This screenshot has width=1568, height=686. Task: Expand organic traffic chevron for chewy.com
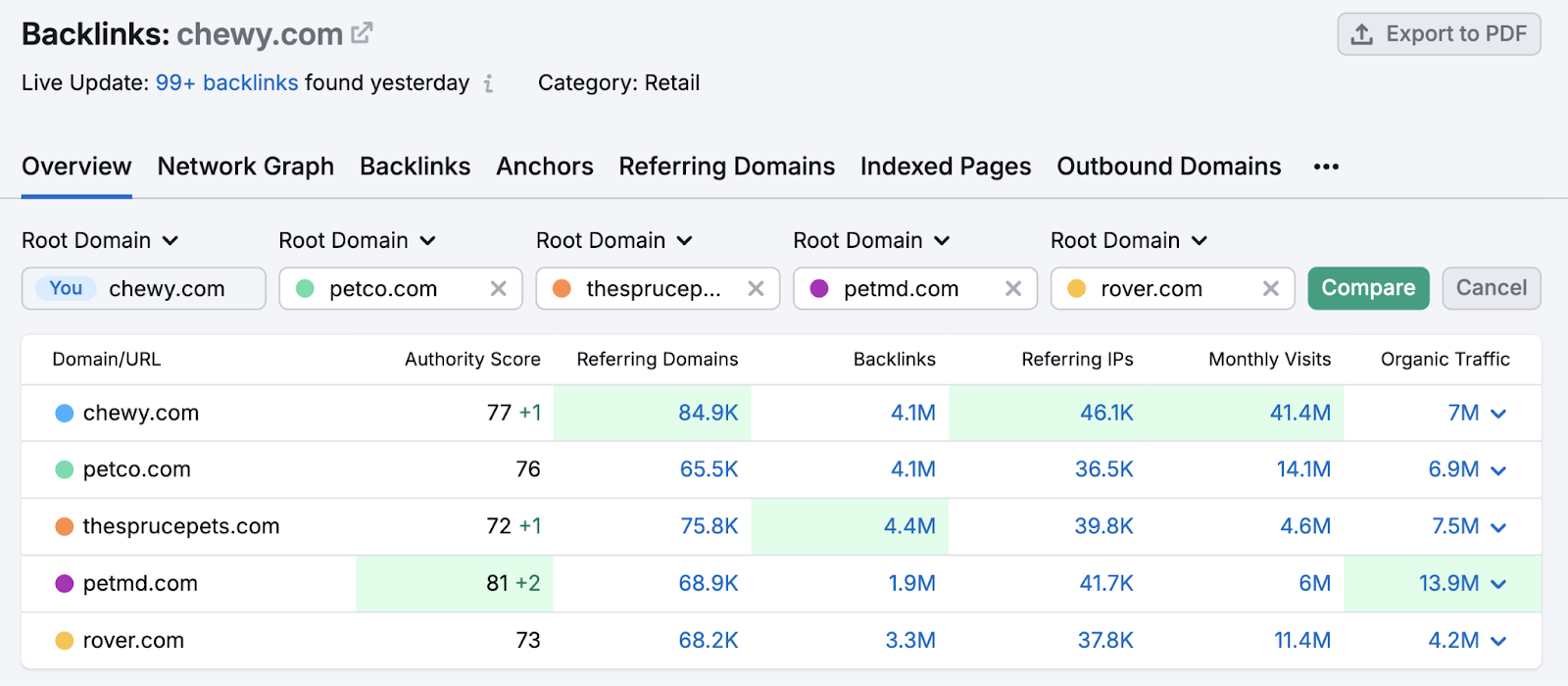pos(1498,414)
